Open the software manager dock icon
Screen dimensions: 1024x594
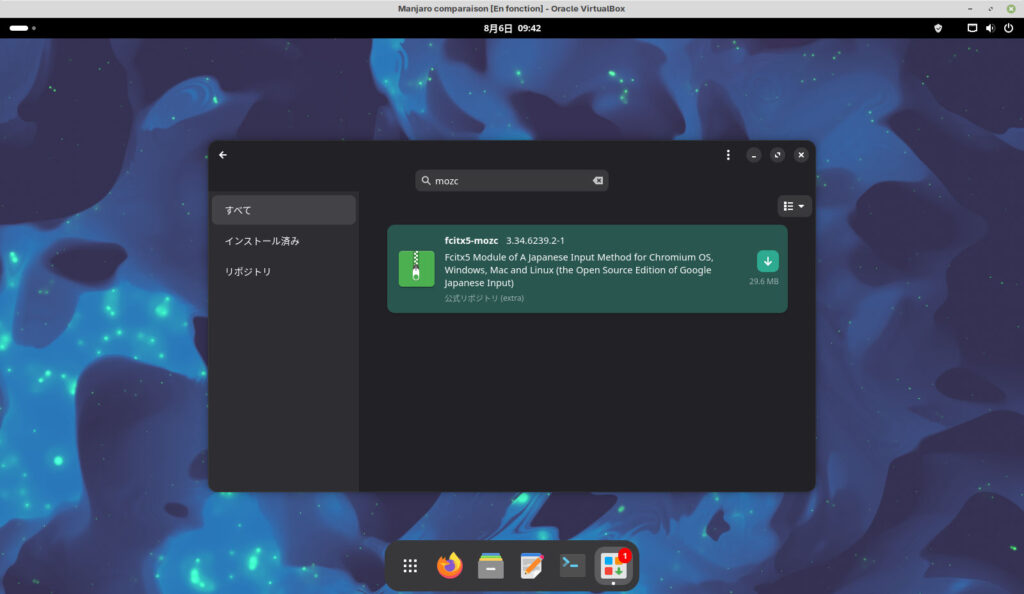[613, 566]
